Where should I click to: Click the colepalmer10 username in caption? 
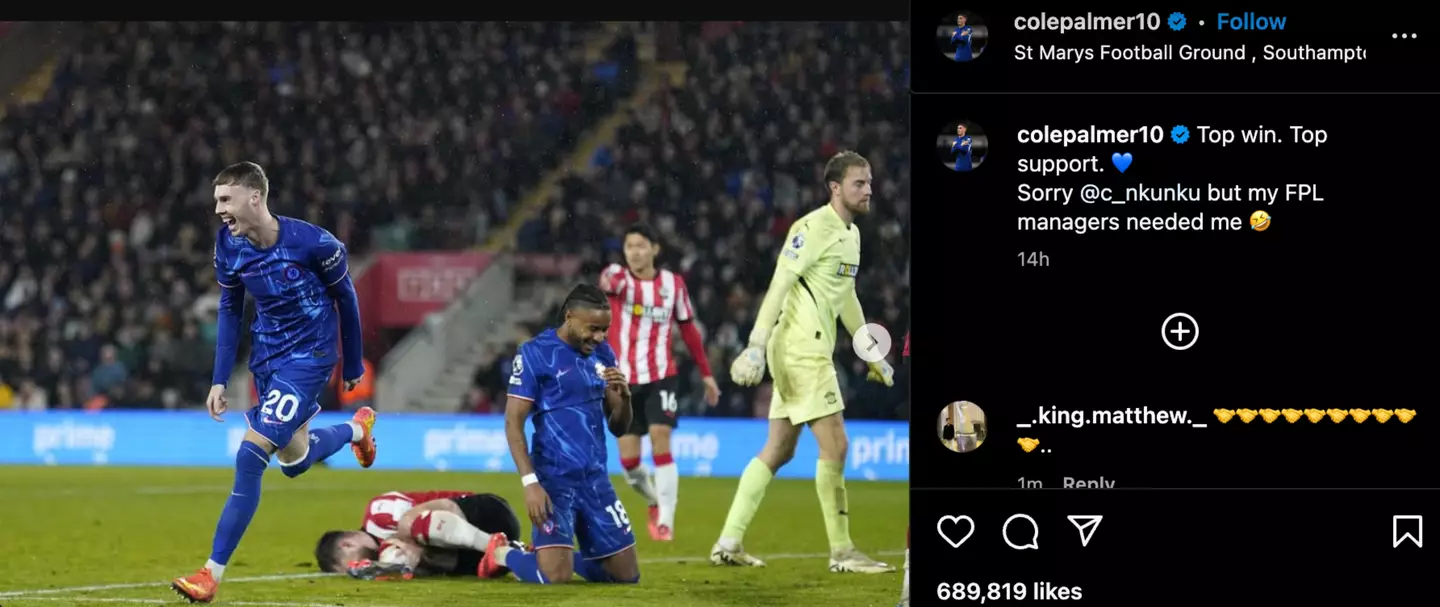(1090, 135)
